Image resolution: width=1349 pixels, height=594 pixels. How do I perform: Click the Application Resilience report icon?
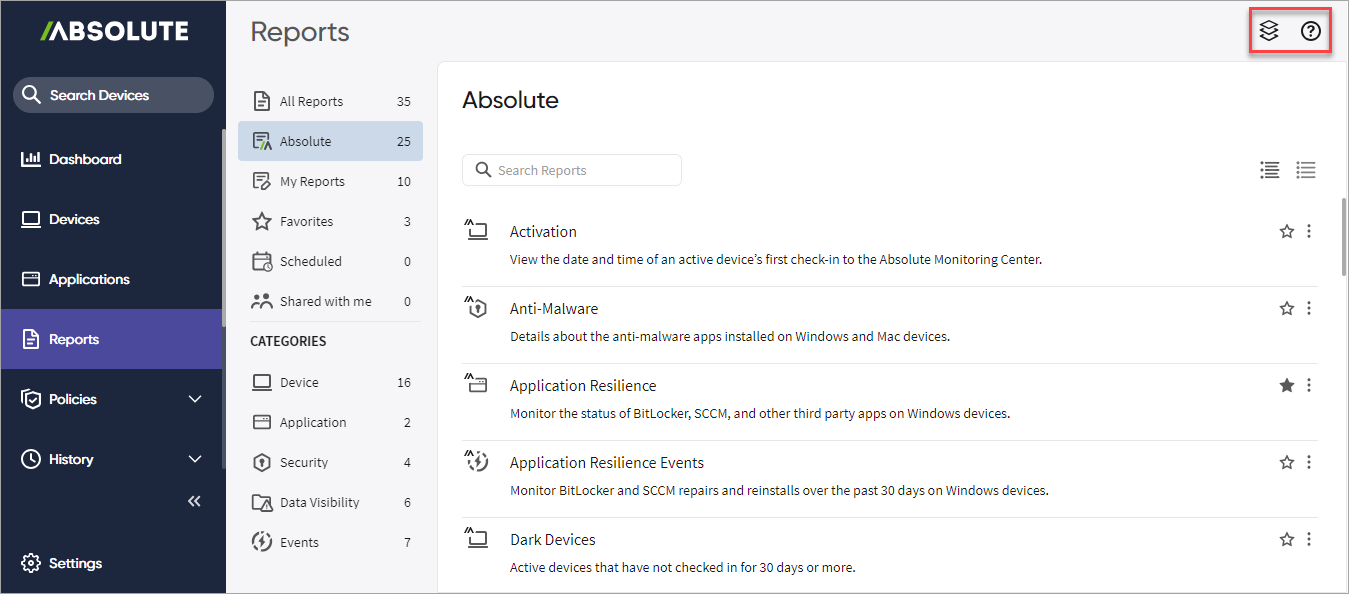477,385
